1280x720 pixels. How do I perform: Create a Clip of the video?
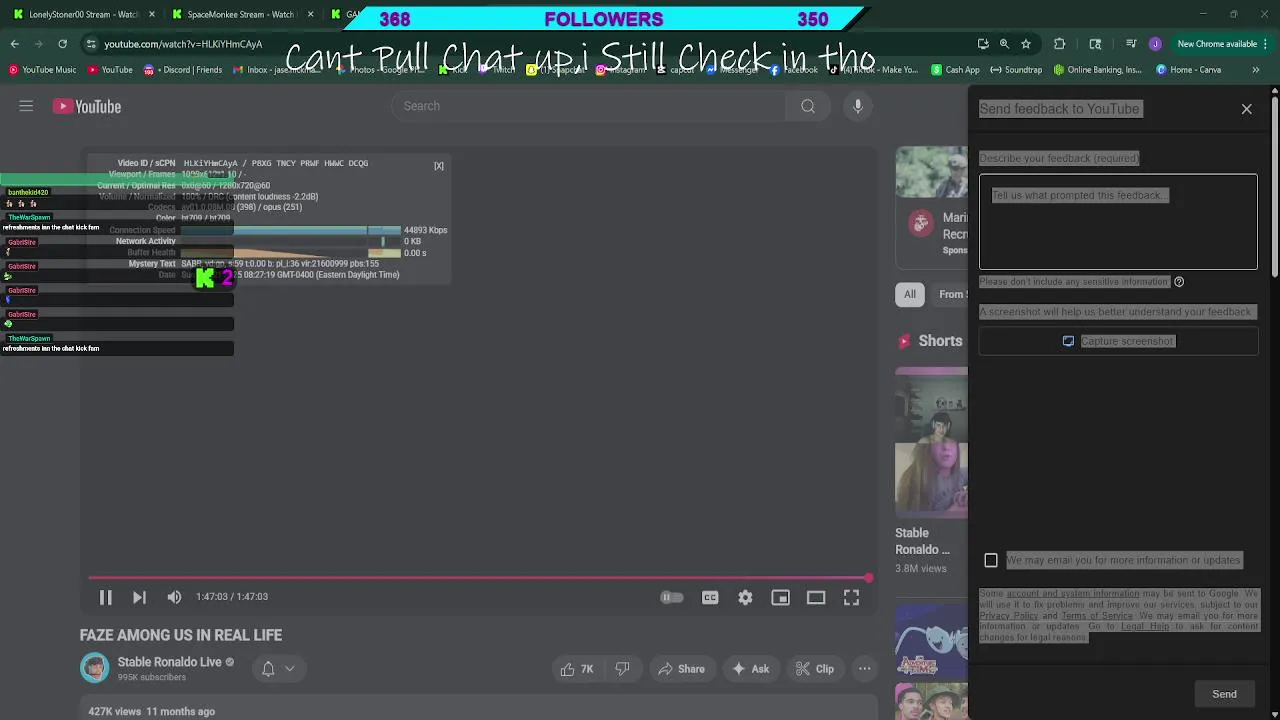[814, 669]
